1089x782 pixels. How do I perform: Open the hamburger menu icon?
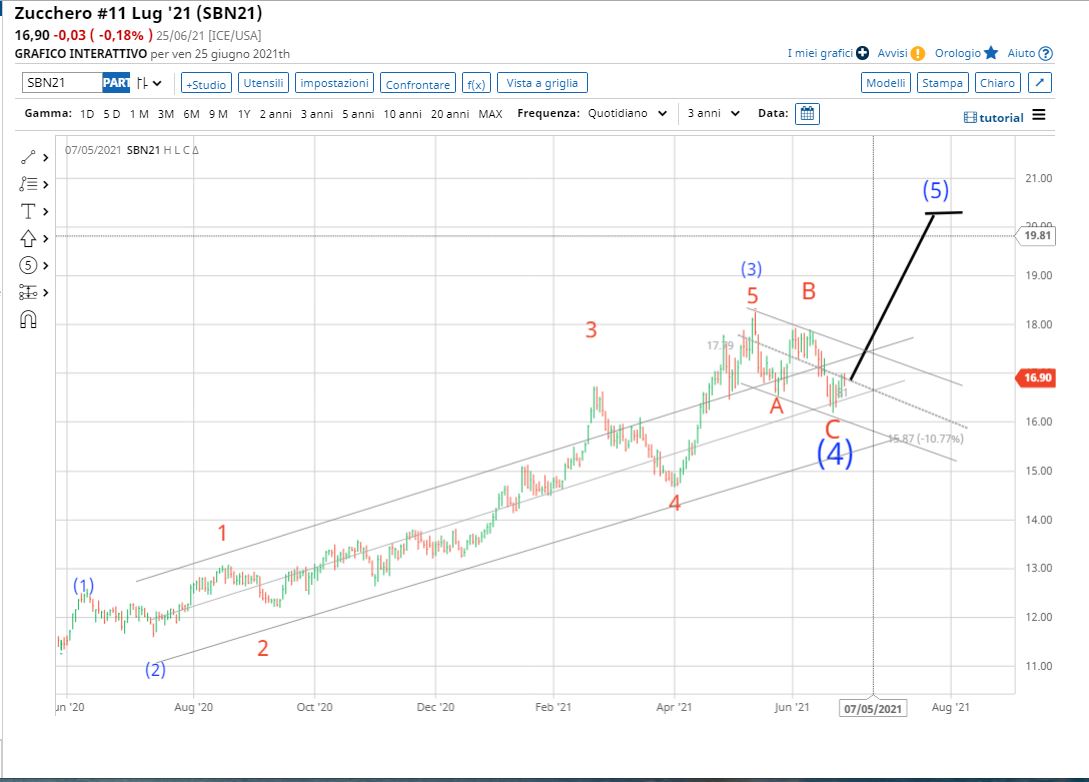coord(1039,115)
